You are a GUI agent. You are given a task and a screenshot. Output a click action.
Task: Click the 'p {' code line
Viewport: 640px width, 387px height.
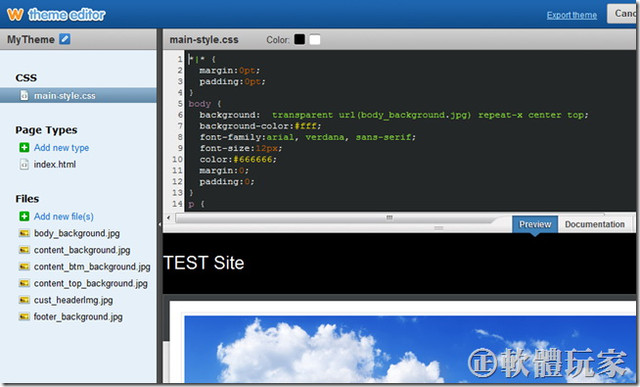tap(196, 203)
